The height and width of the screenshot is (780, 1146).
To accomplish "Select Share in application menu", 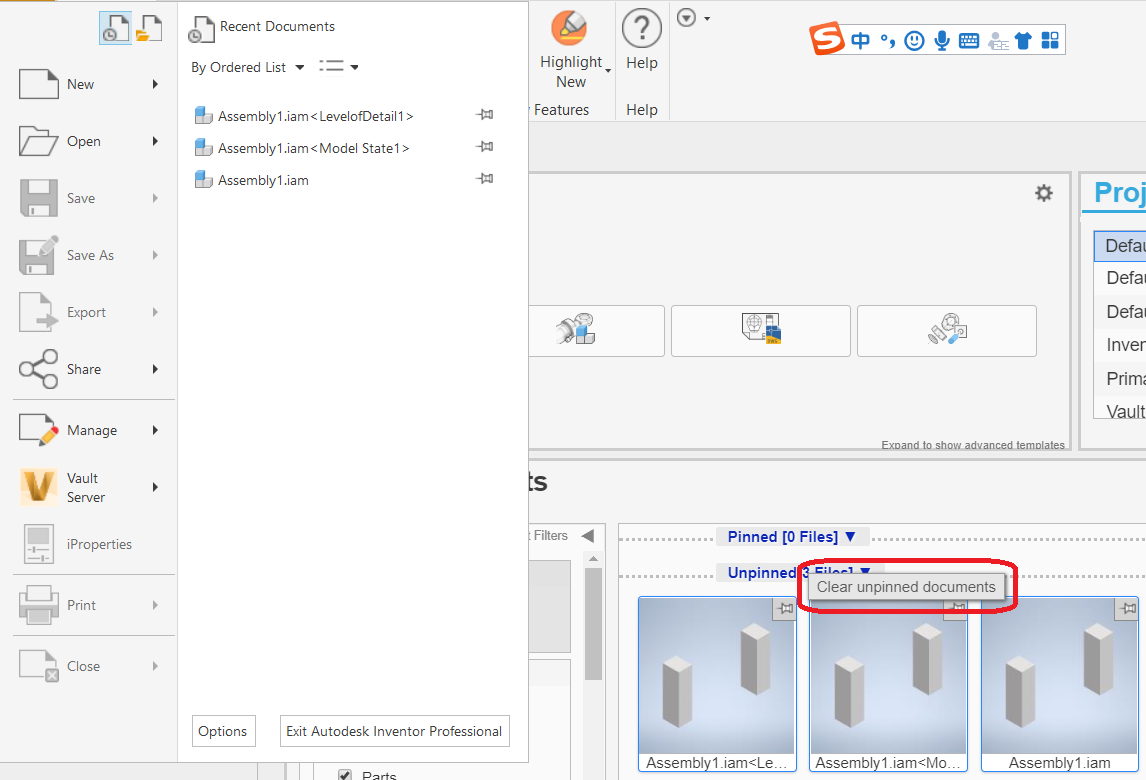I will coord(84,369).
